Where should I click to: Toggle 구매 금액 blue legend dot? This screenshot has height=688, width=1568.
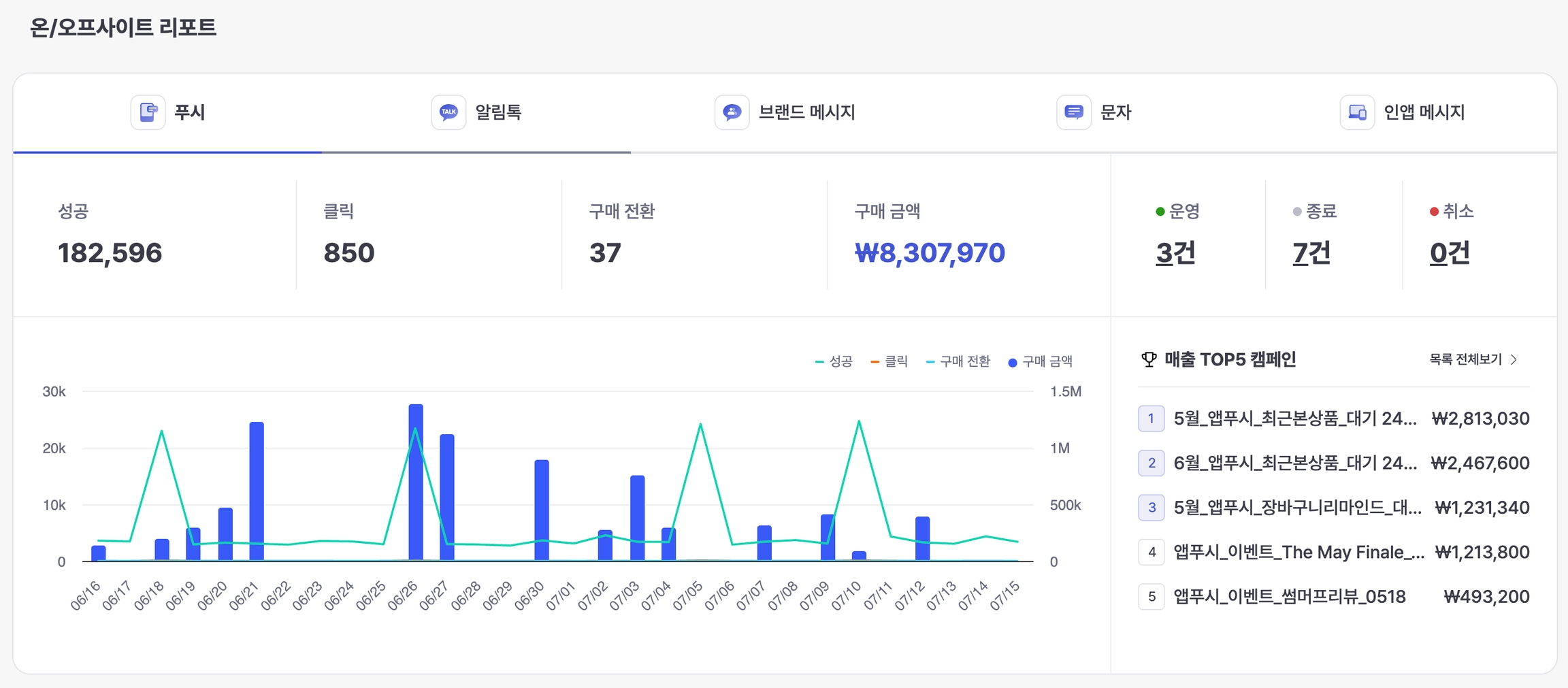1013,363
